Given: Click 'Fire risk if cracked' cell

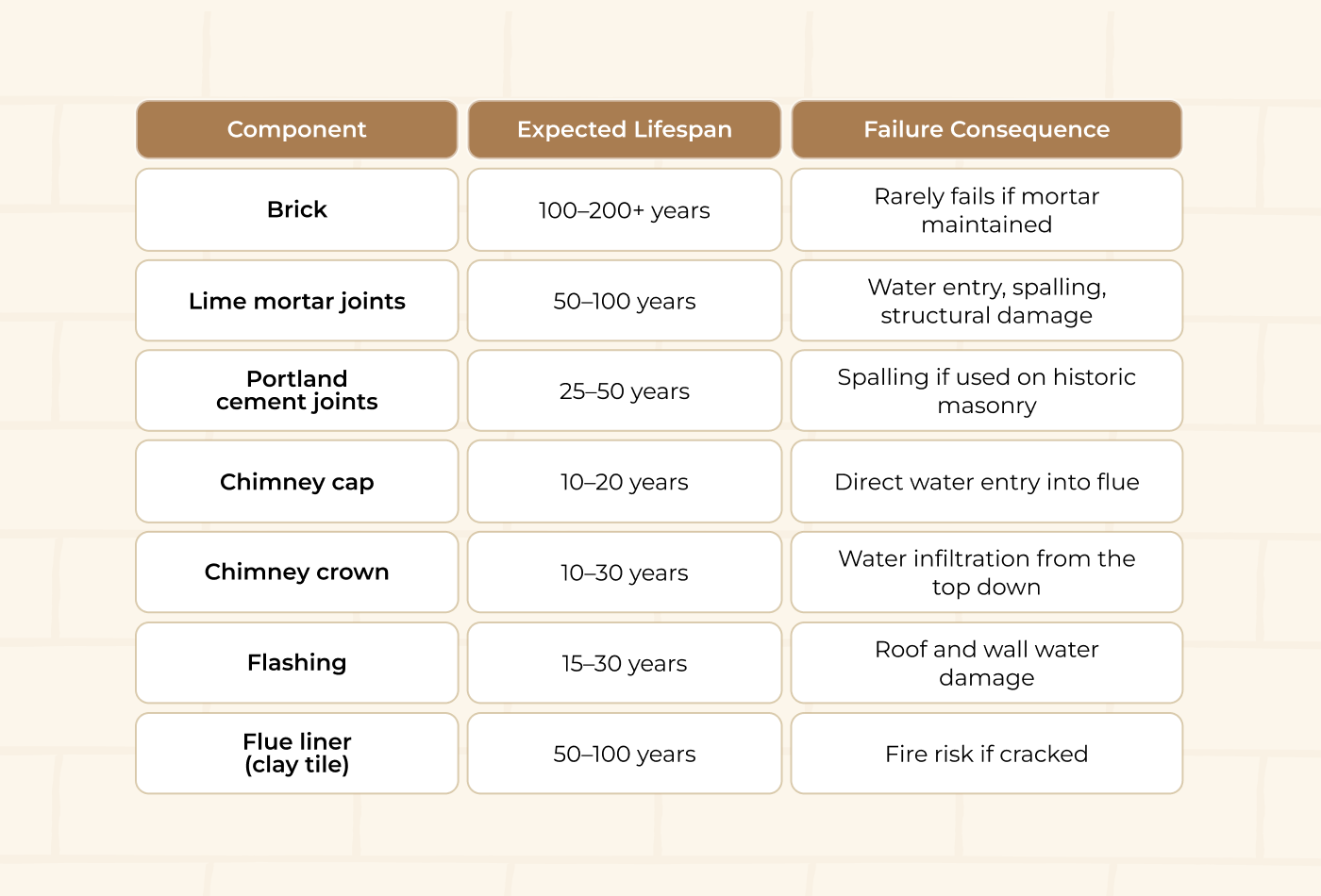Looking at the screenshot, I should coord(986,754).
